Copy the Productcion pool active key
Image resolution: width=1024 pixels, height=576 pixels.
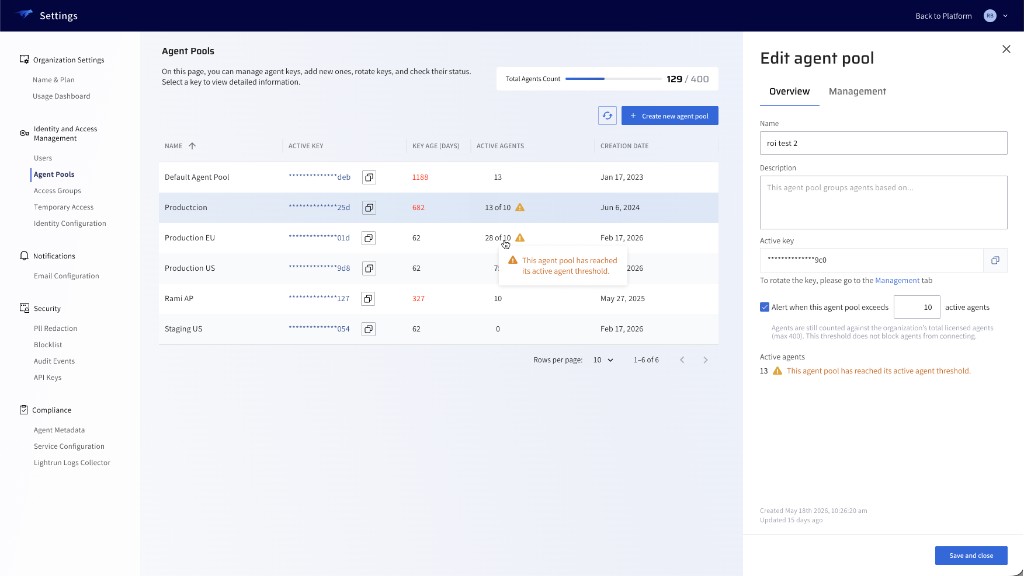[x=368, y=208]
